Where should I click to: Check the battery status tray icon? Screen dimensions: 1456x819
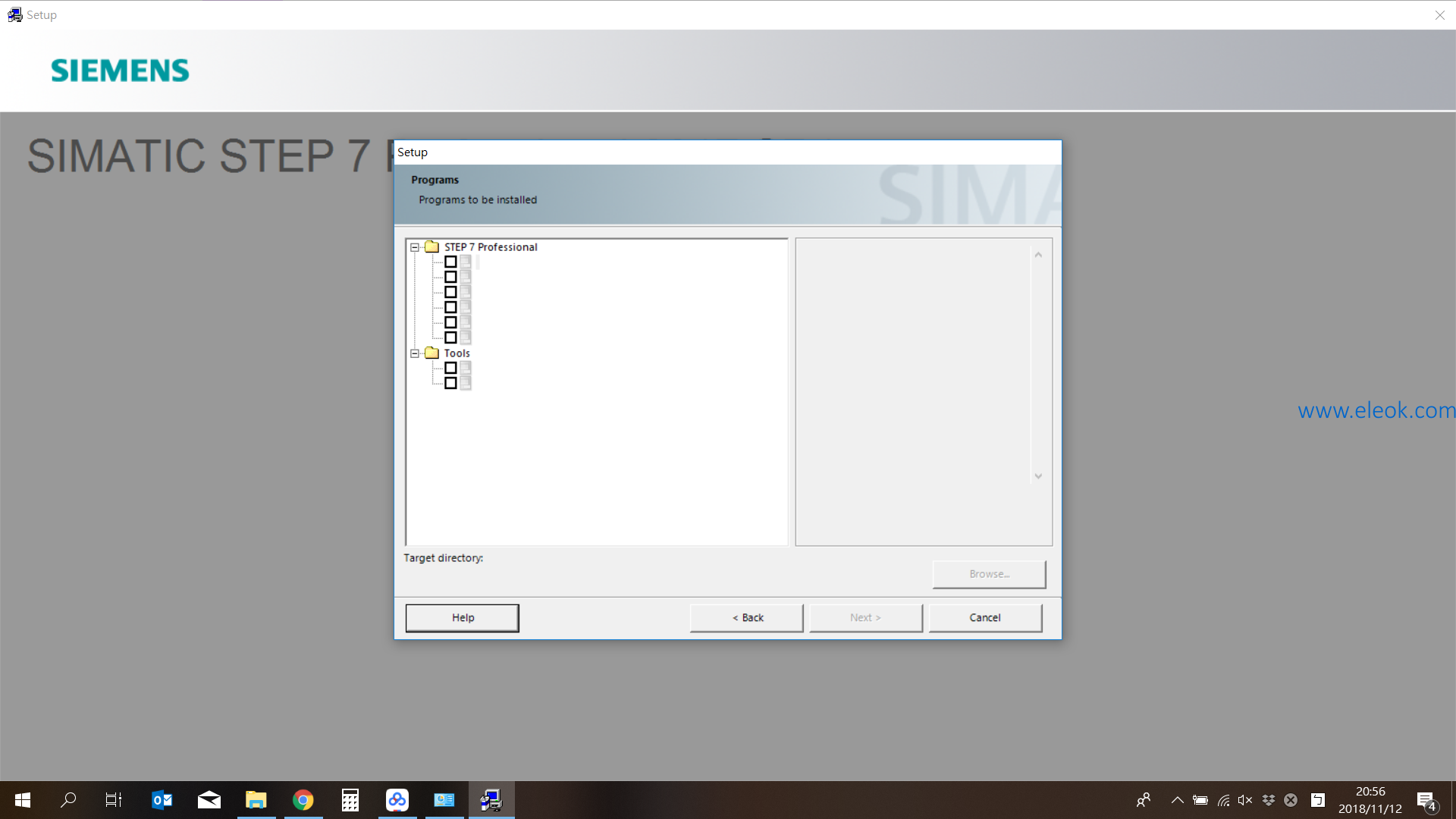tap(1200, 800)
